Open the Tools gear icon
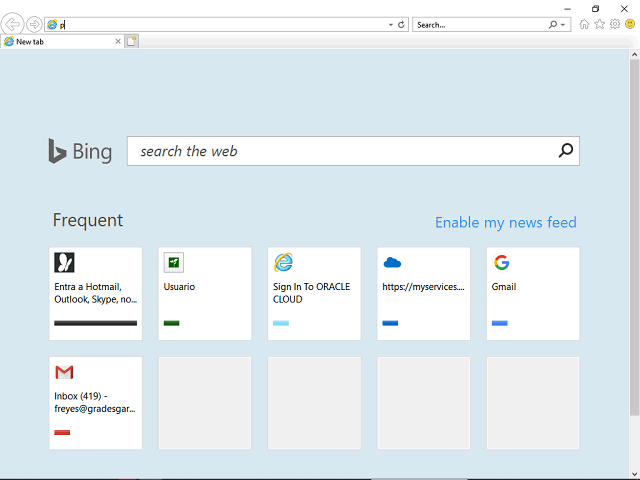Screen dimensions: 640x480 (615, 24)
